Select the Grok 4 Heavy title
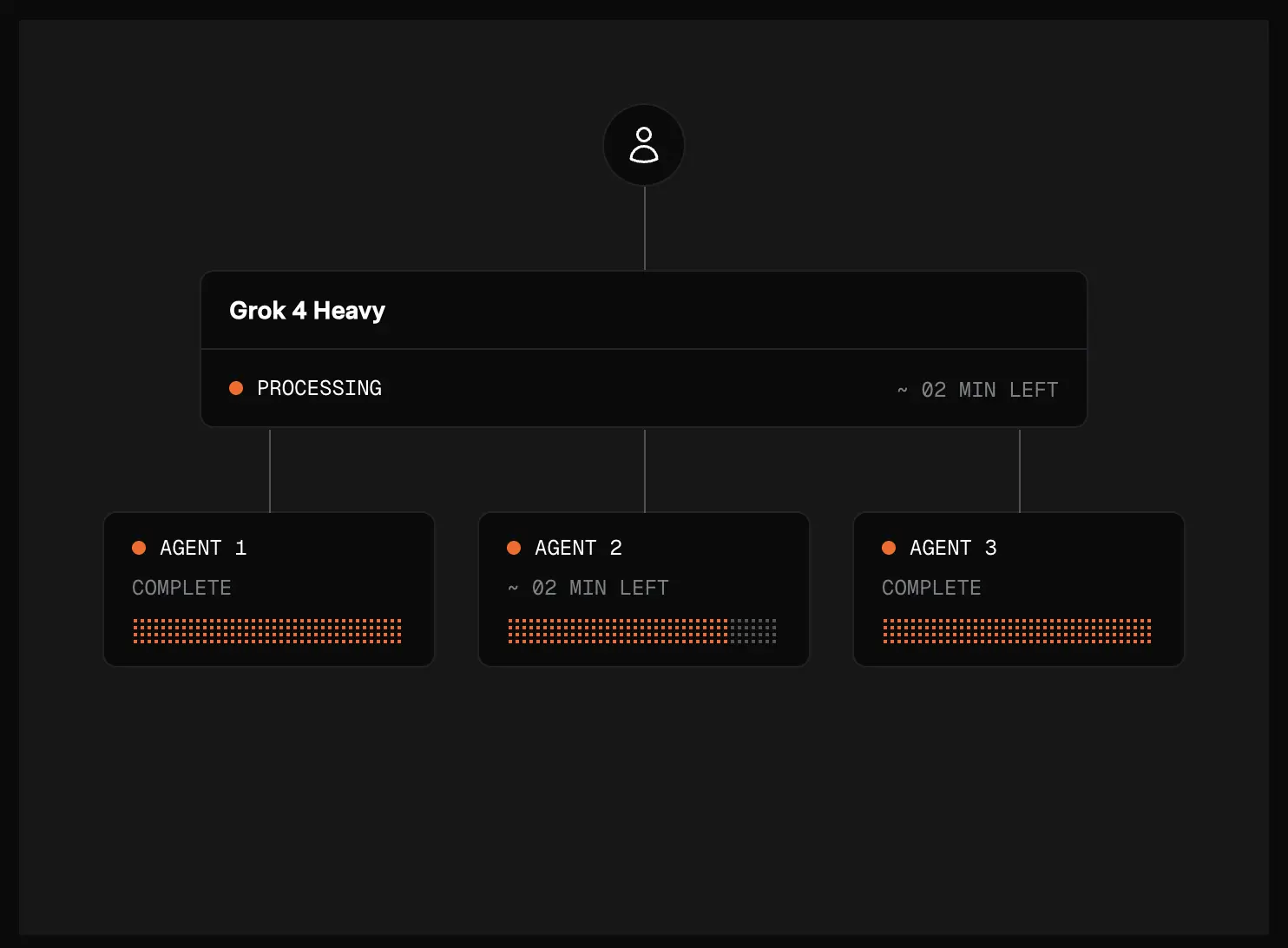Screen dimensions: 1288x948 307,311
